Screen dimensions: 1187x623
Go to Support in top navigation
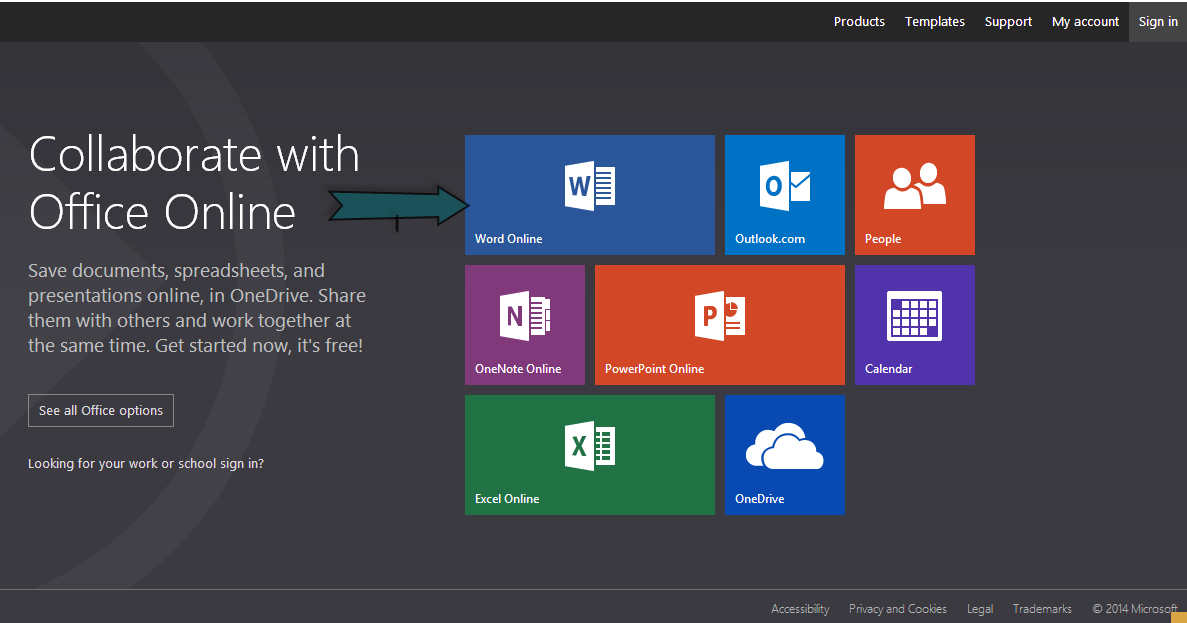point(1008,22)
